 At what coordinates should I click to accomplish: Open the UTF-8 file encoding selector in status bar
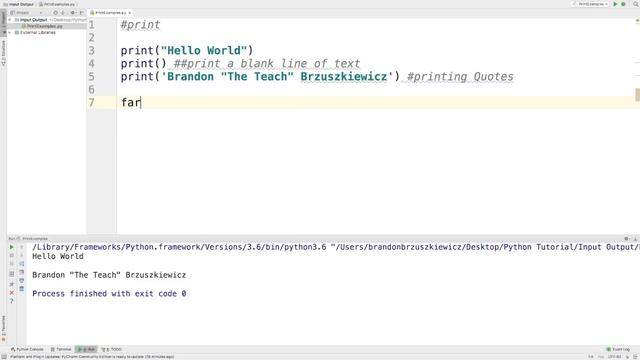(x=614, y=357)
